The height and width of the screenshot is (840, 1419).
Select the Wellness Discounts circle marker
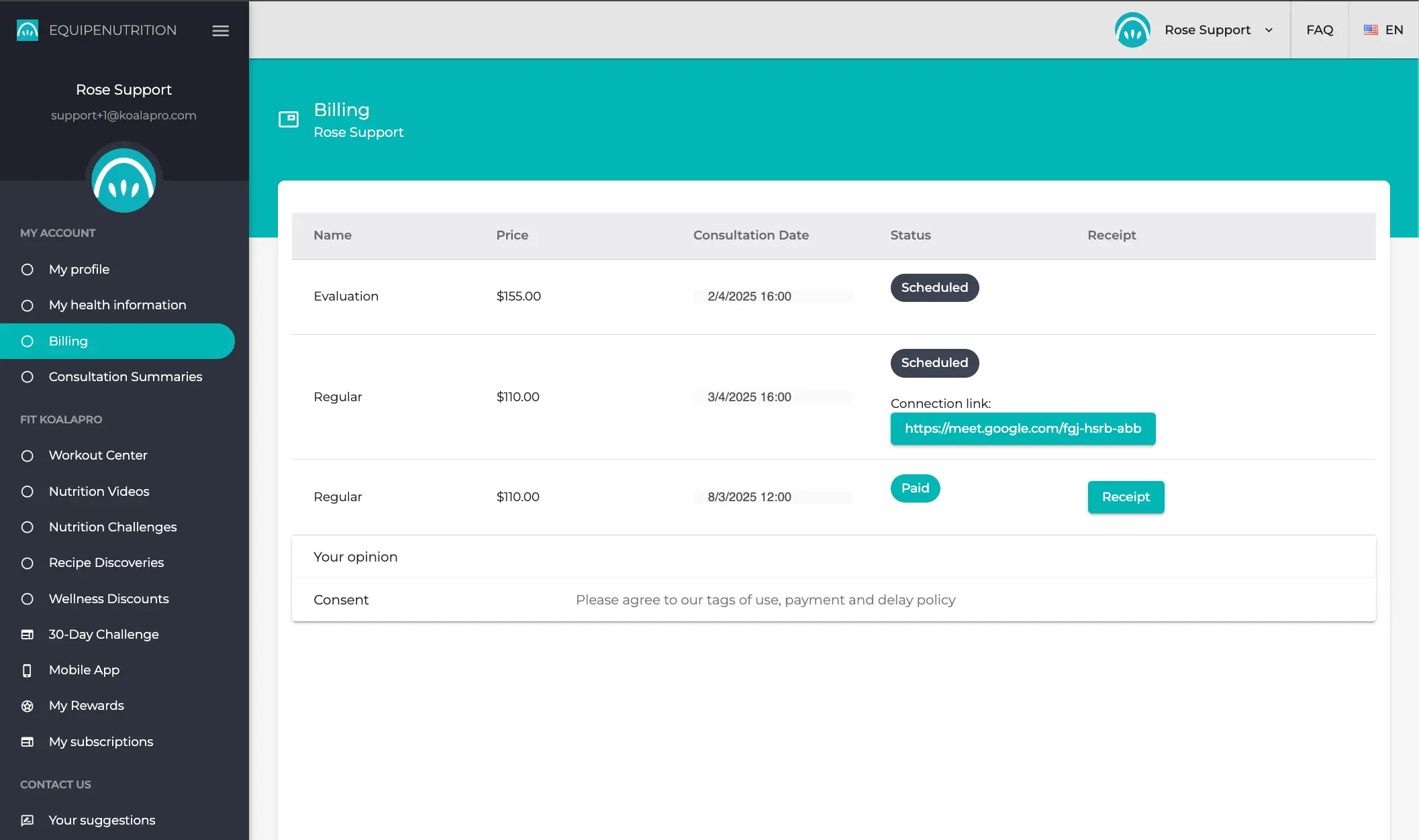[x=28, y=599]
